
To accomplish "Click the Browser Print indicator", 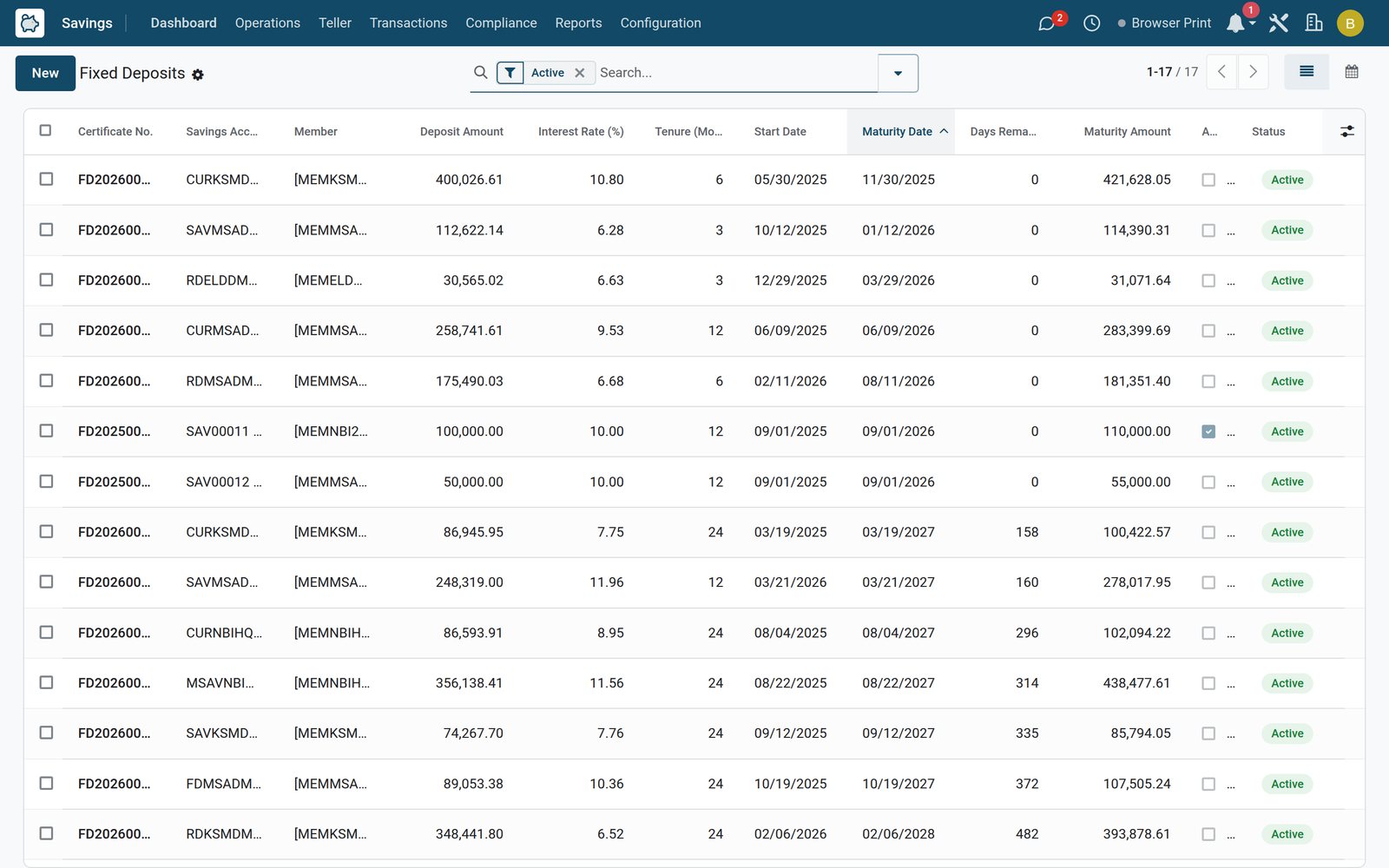I will coord(1164,23).
